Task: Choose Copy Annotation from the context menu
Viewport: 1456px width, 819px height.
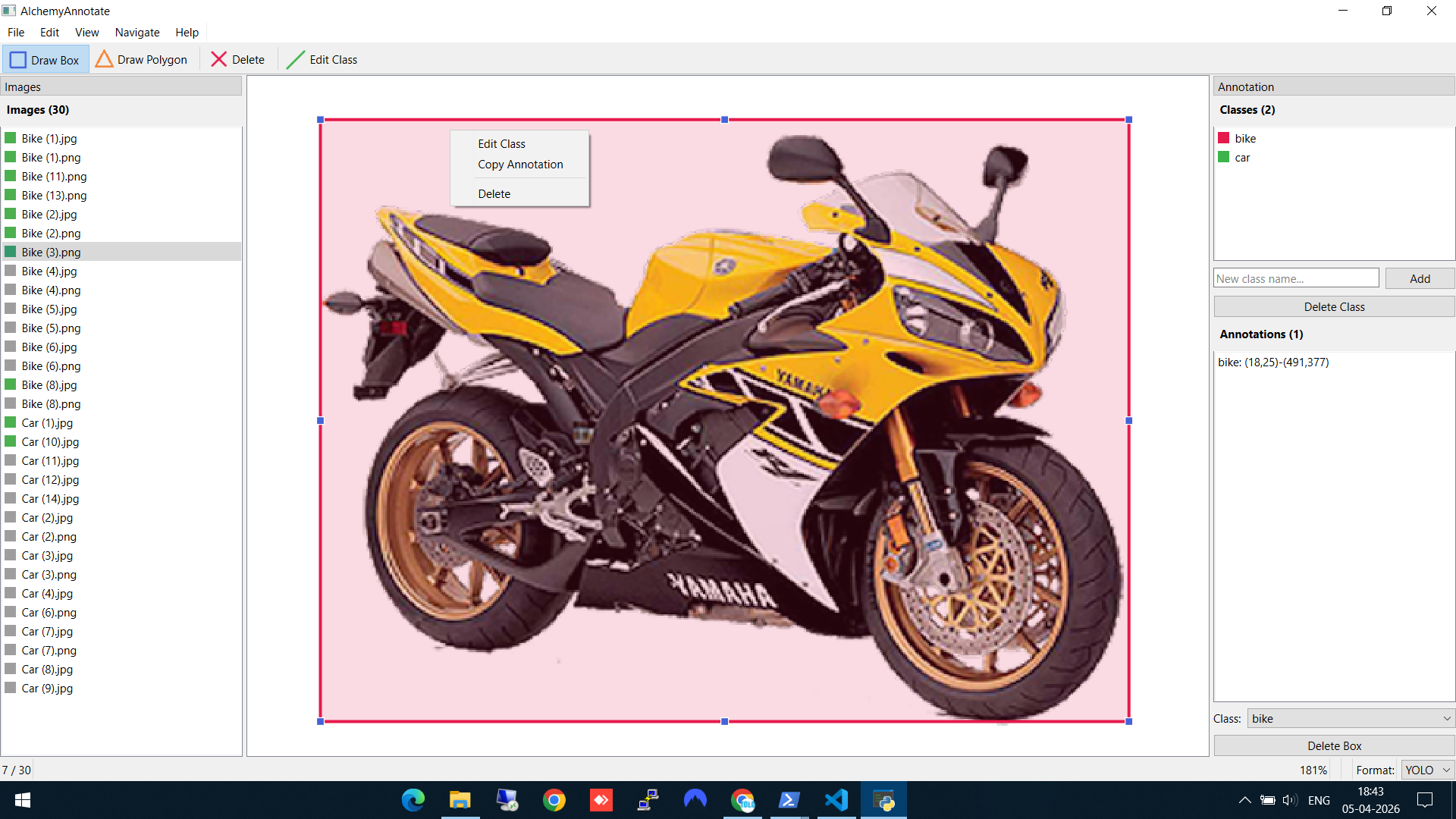Action: pyautogui.click(x=520, y=164)
